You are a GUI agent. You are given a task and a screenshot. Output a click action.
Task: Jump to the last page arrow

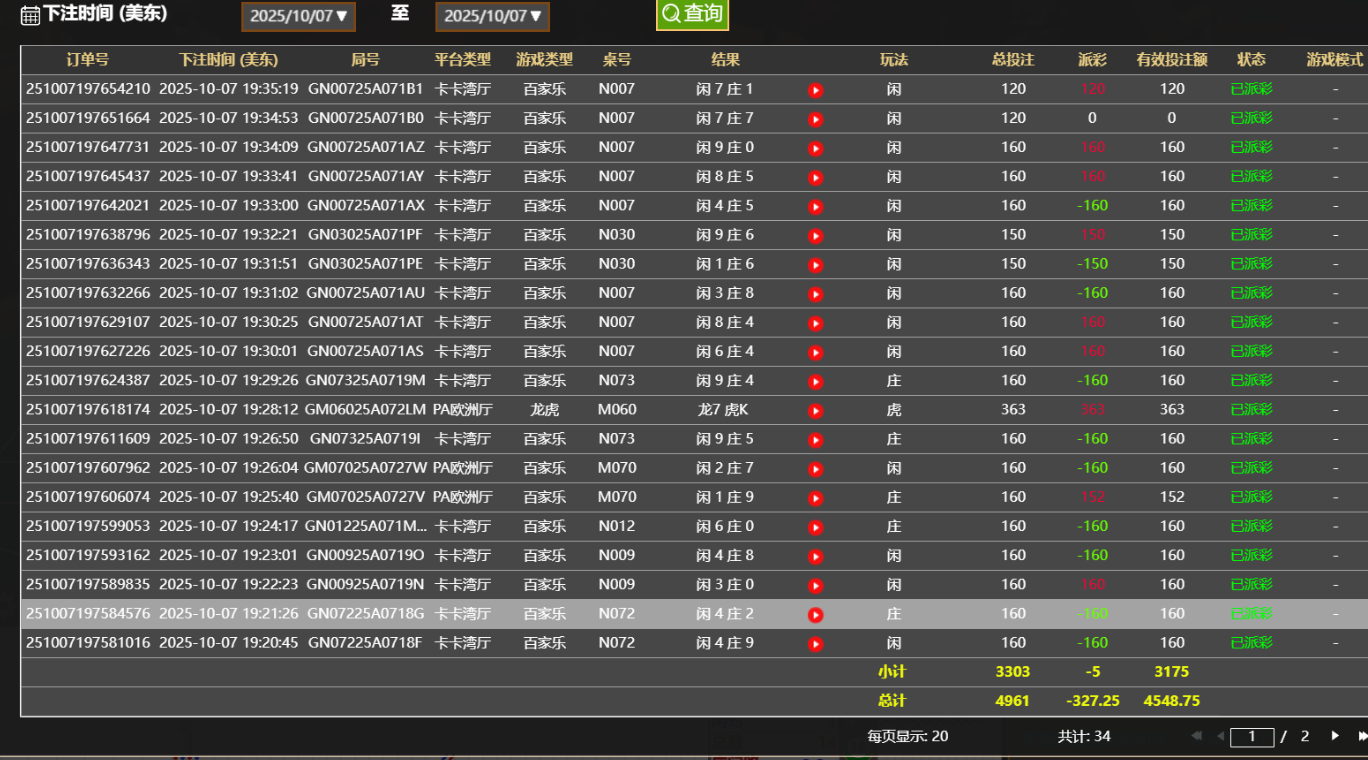tap(1361, 736)
